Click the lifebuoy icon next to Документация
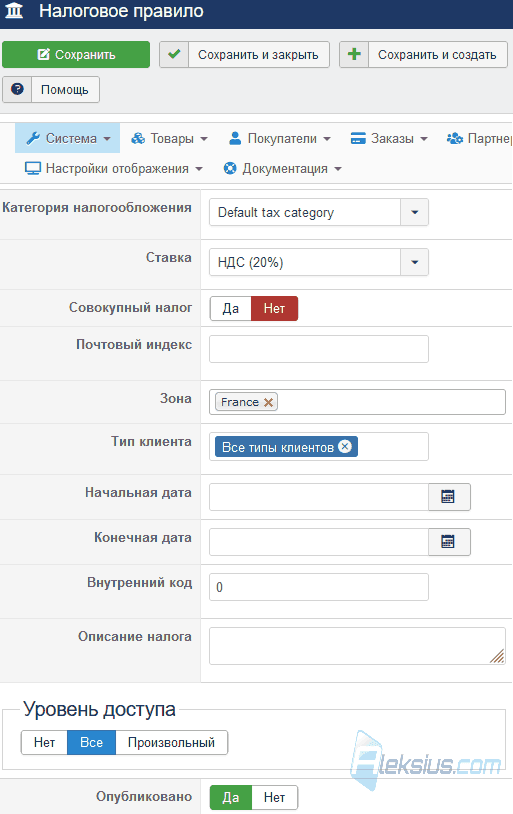Image resolution: width=513 pixels, height=814 pixels. (230, 168)
